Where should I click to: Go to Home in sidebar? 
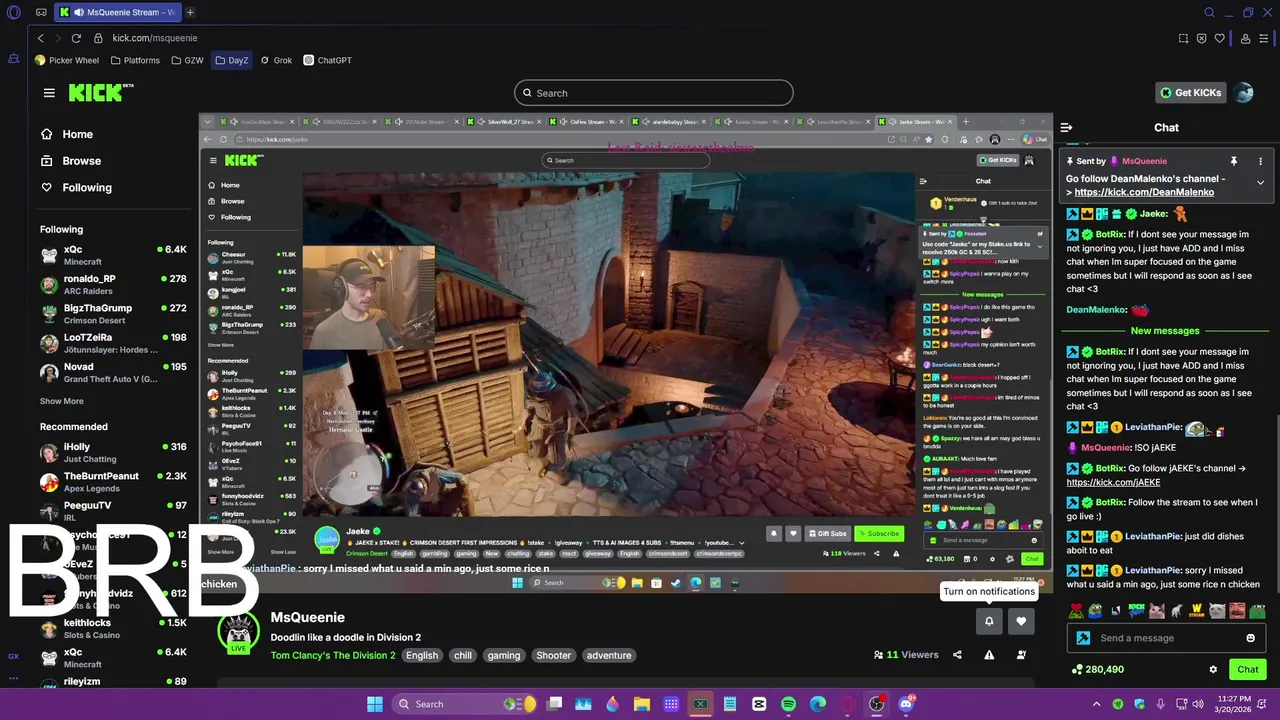tap(67, 134)
